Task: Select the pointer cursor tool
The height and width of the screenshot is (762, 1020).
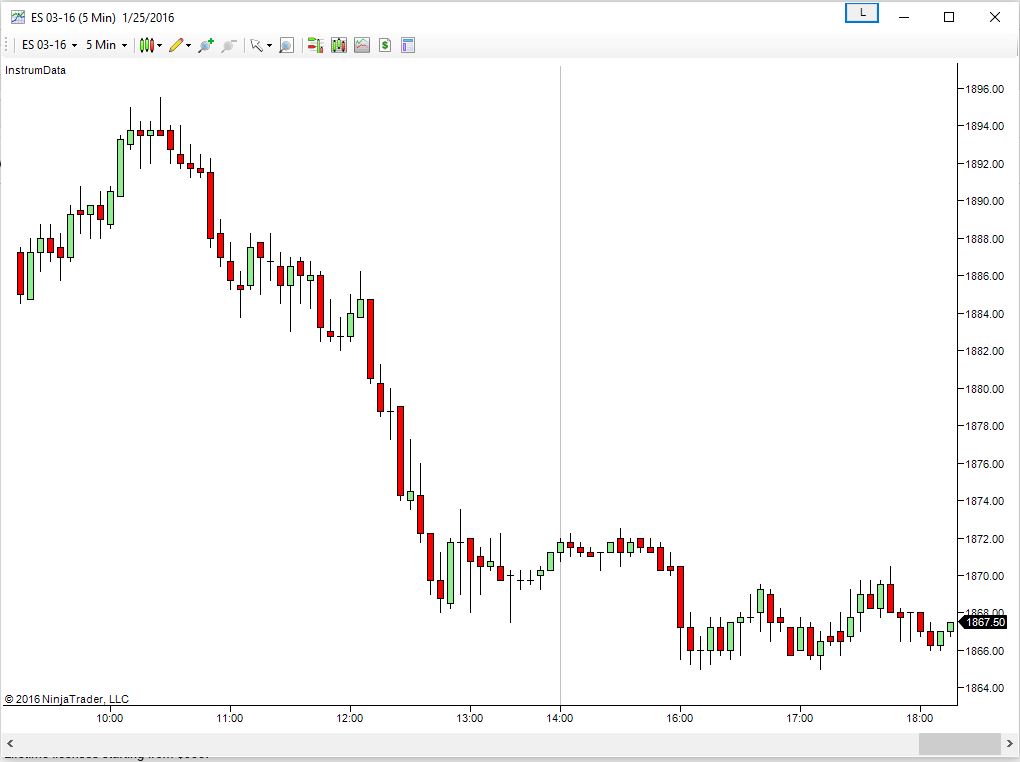Action: (256, 45)
